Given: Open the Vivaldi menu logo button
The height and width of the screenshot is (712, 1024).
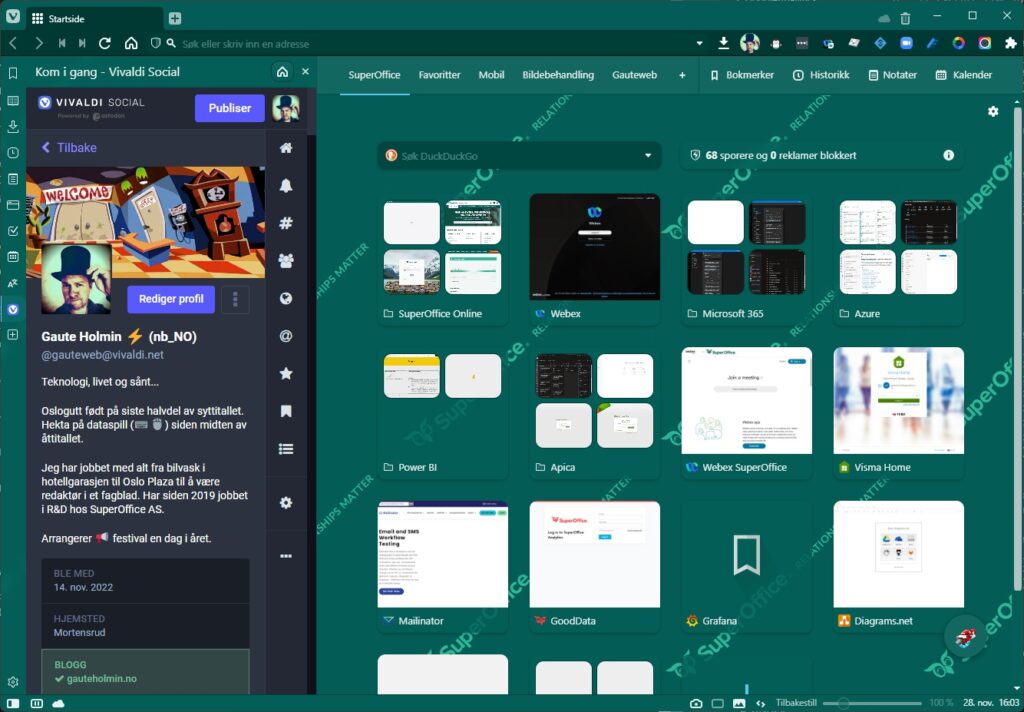Looking at the screenshot, I should click(12, 17).
